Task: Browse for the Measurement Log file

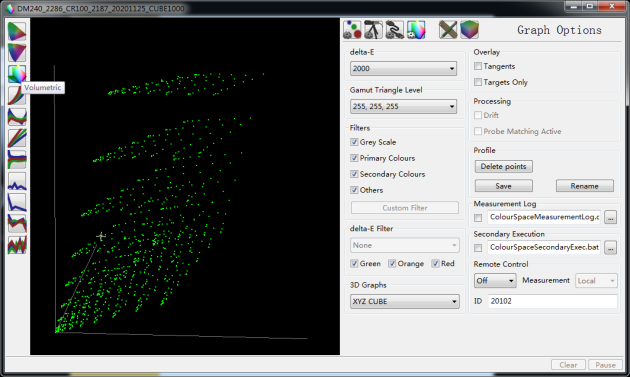Action: (610, 217)
